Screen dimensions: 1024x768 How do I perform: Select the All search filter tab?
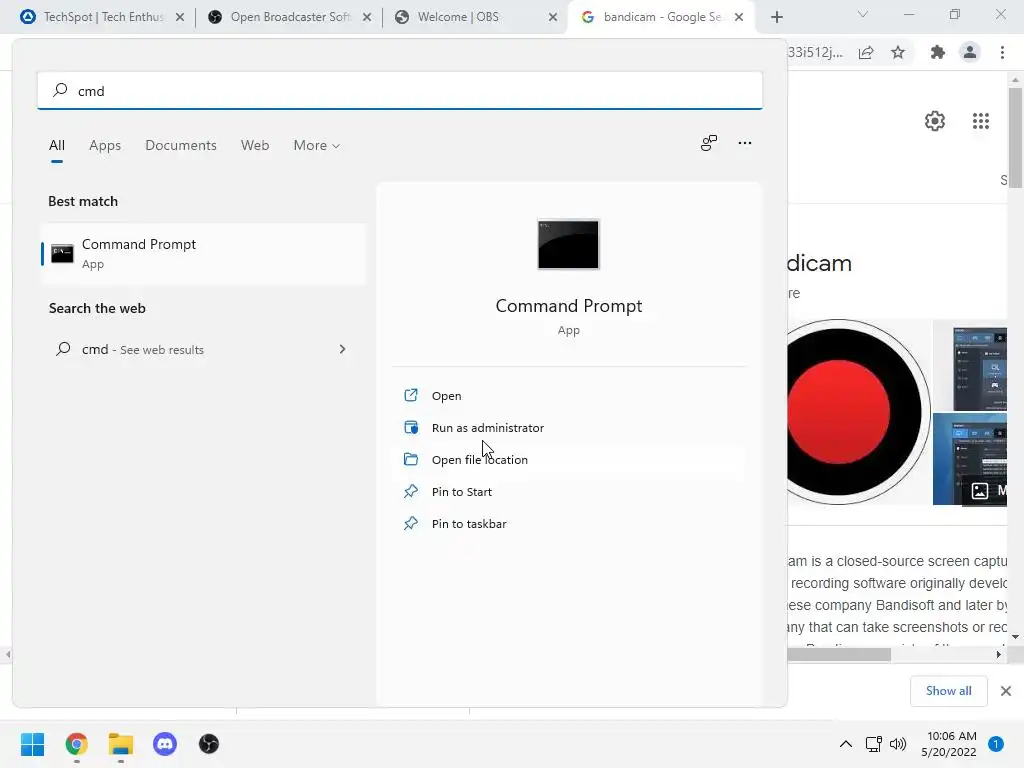57,145
